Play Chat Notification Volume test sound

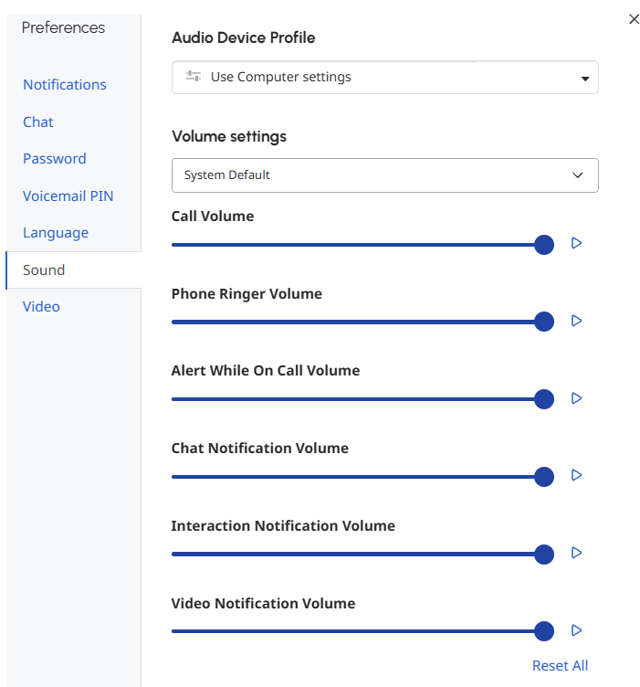tap(576, 475)
